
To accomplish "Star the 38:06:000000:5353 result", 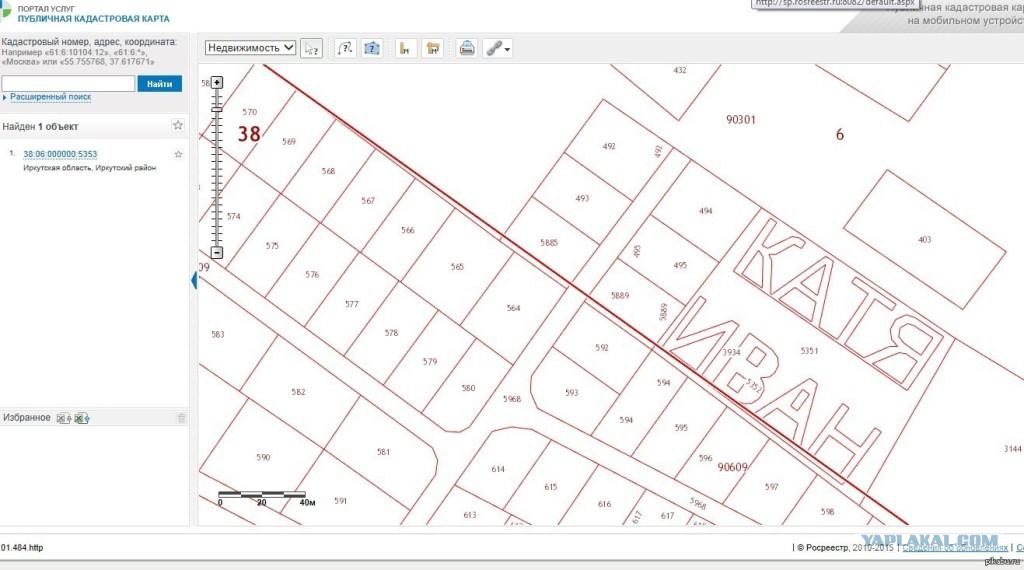I will coord(178,154).
